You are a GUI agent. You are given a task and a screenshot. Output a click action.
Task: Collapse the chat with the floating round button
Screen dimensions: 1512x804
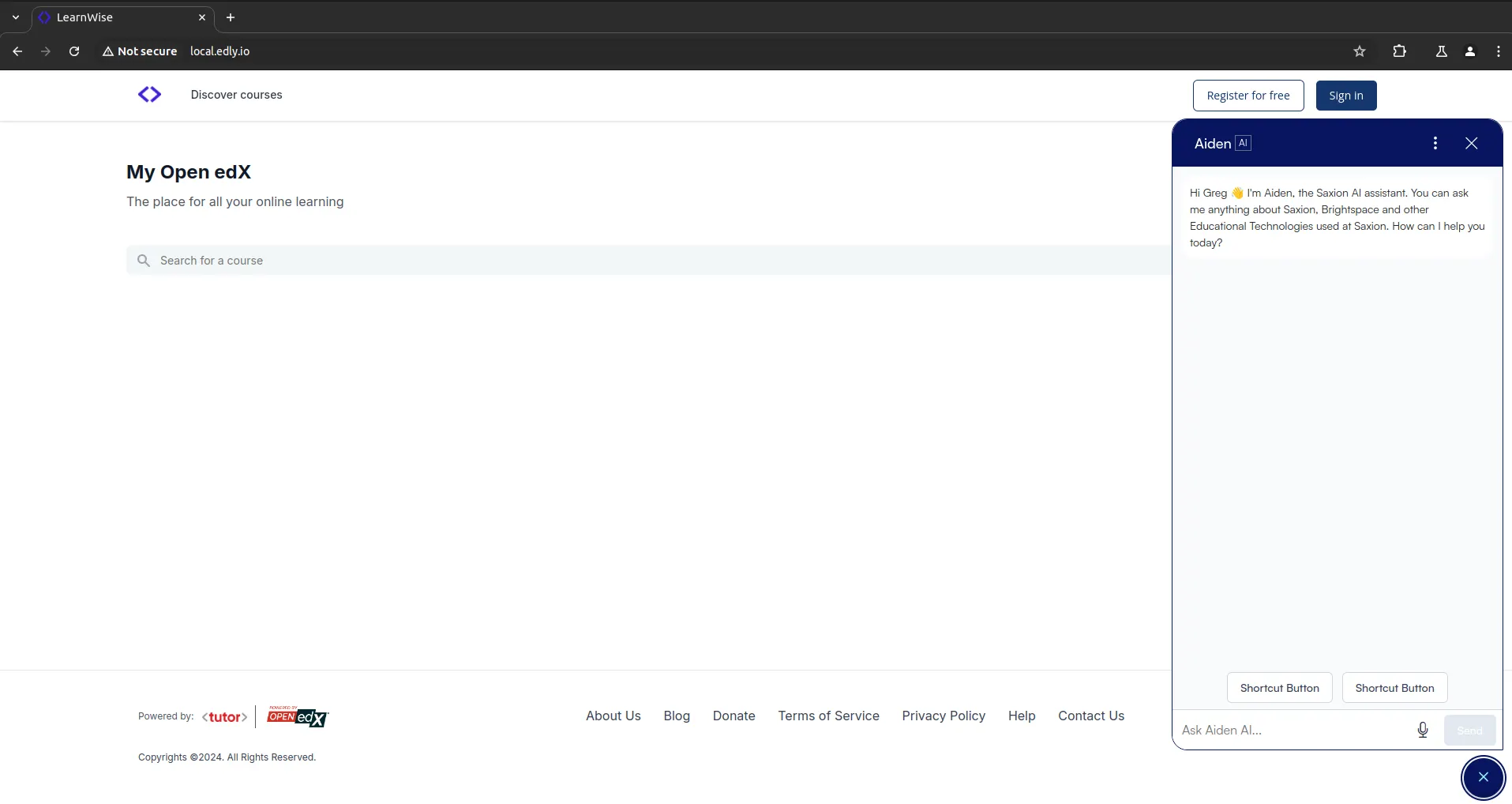(1484, 778)
